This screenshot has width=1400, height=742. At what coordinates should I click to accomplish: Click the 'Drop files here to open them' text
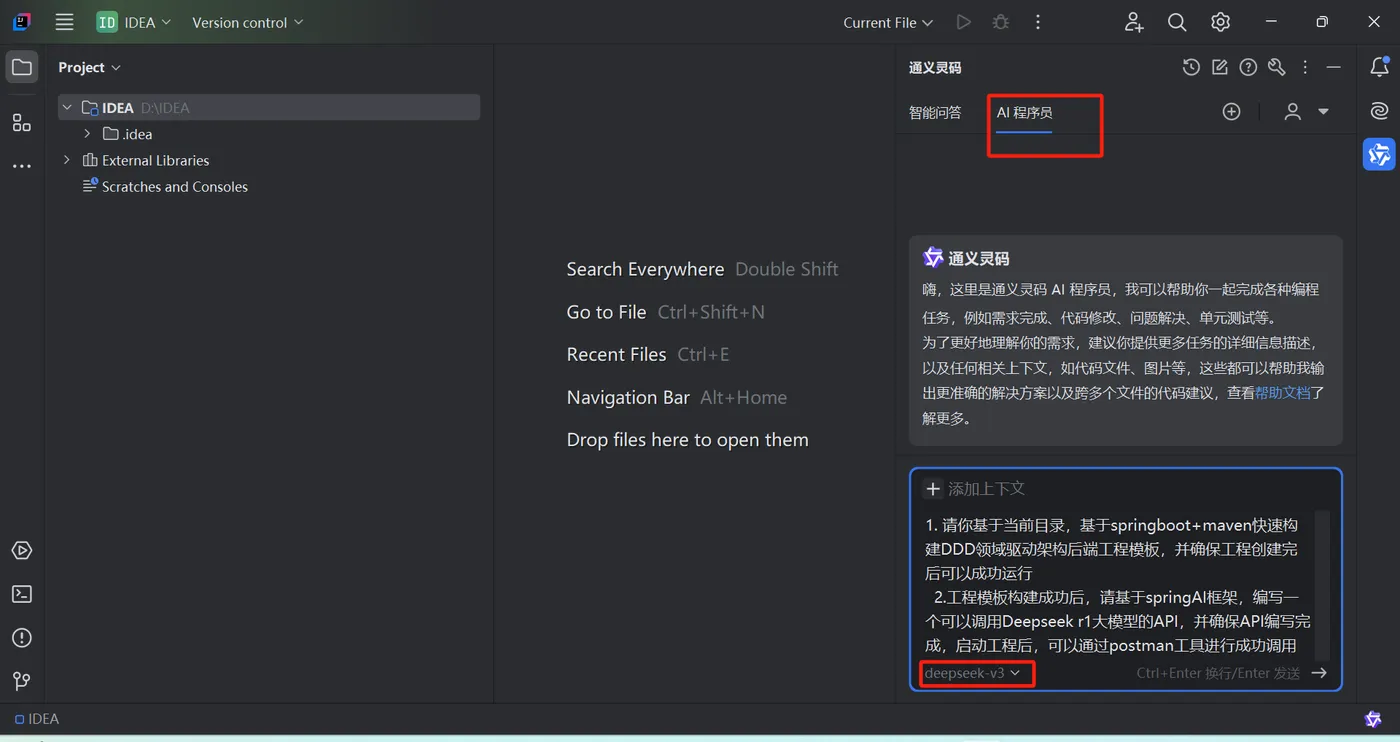coord(687,440)
